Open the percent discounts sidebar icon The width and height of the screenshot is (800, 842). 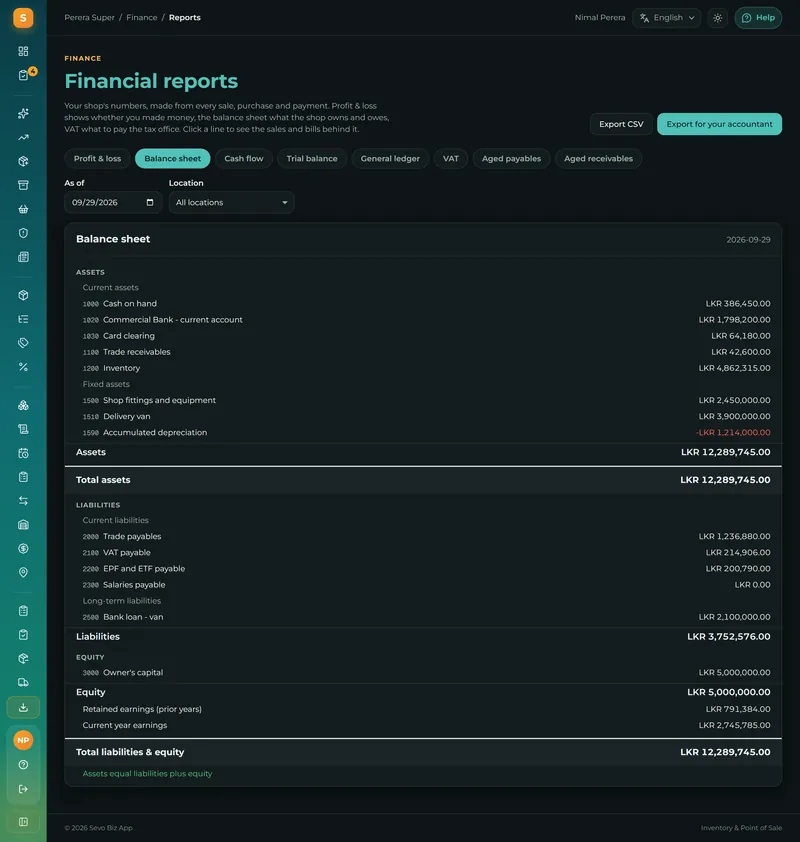pos(23,367)
